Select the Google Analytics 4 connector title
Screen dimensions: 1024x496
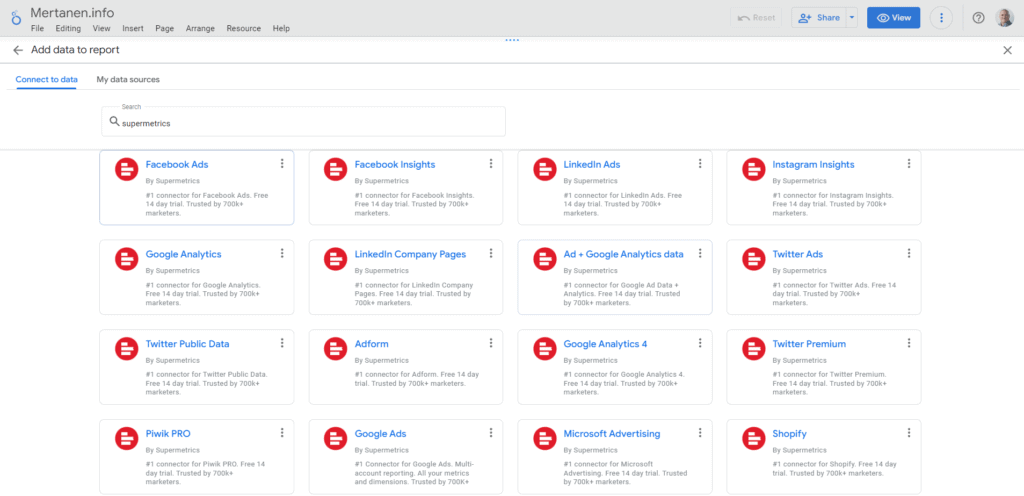605,344
